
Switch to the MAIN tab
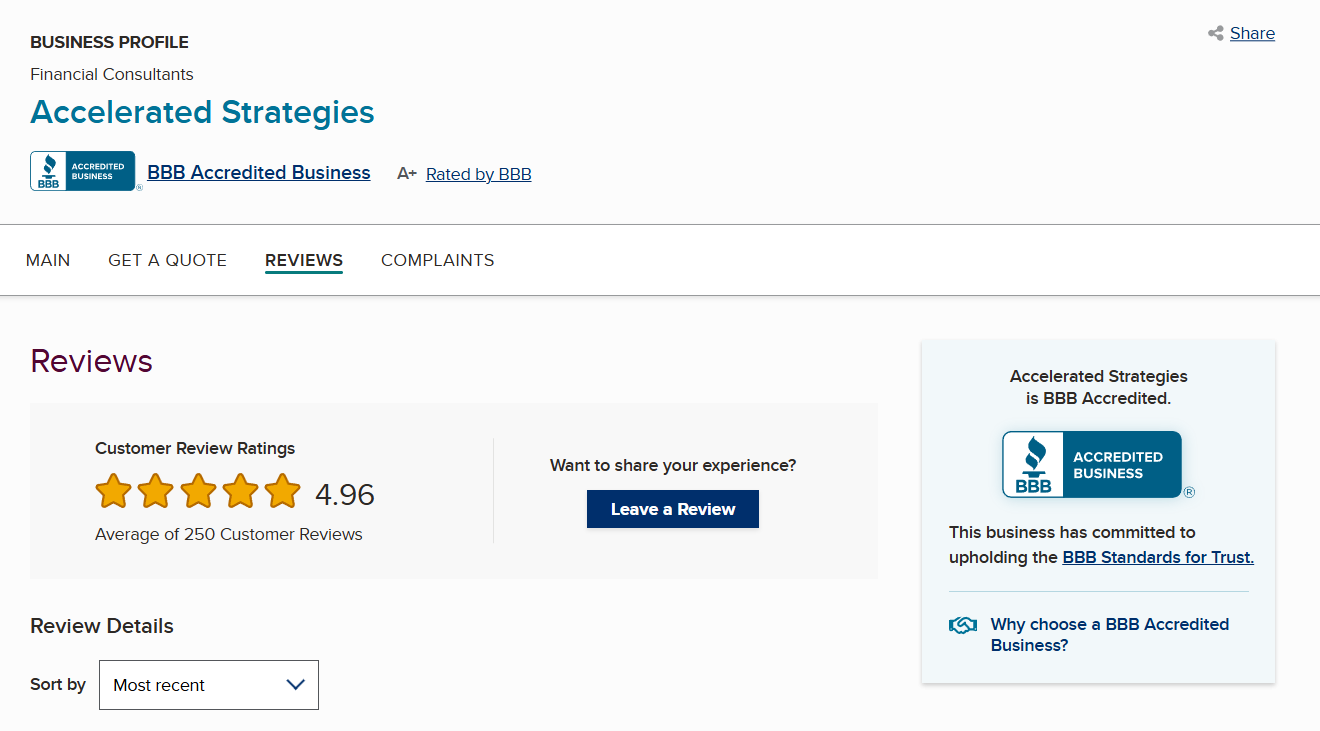48,260
